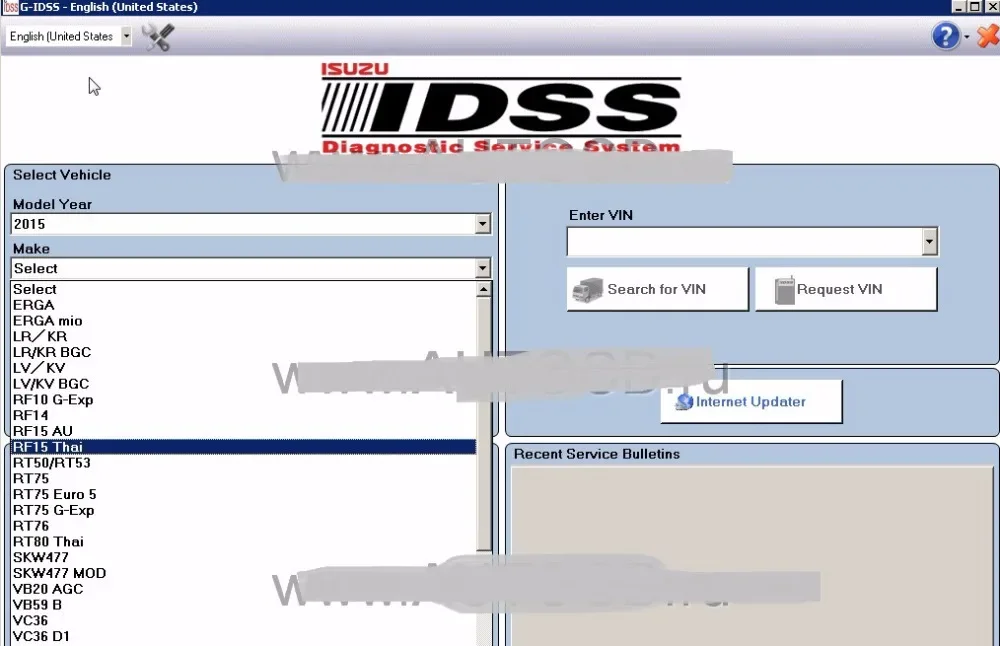This screenshot has width=1000, height=646.
Task: Select SKW477 MOD in the Make list
Action: coord(243,573)
